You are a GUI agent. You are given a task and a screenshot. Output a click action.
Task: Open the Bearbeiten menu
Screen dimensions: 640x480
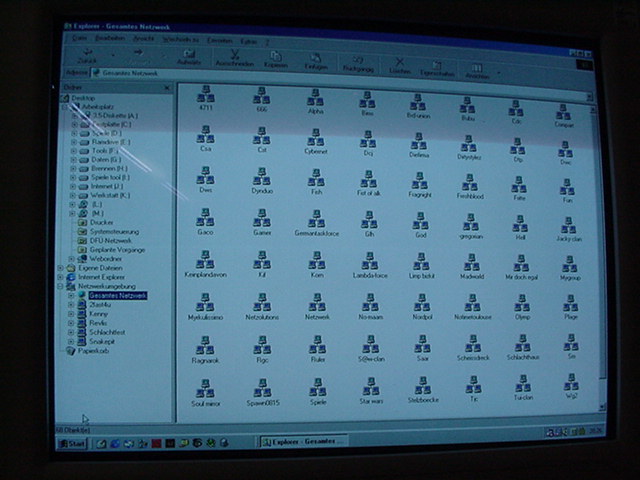tap(110, 38)
